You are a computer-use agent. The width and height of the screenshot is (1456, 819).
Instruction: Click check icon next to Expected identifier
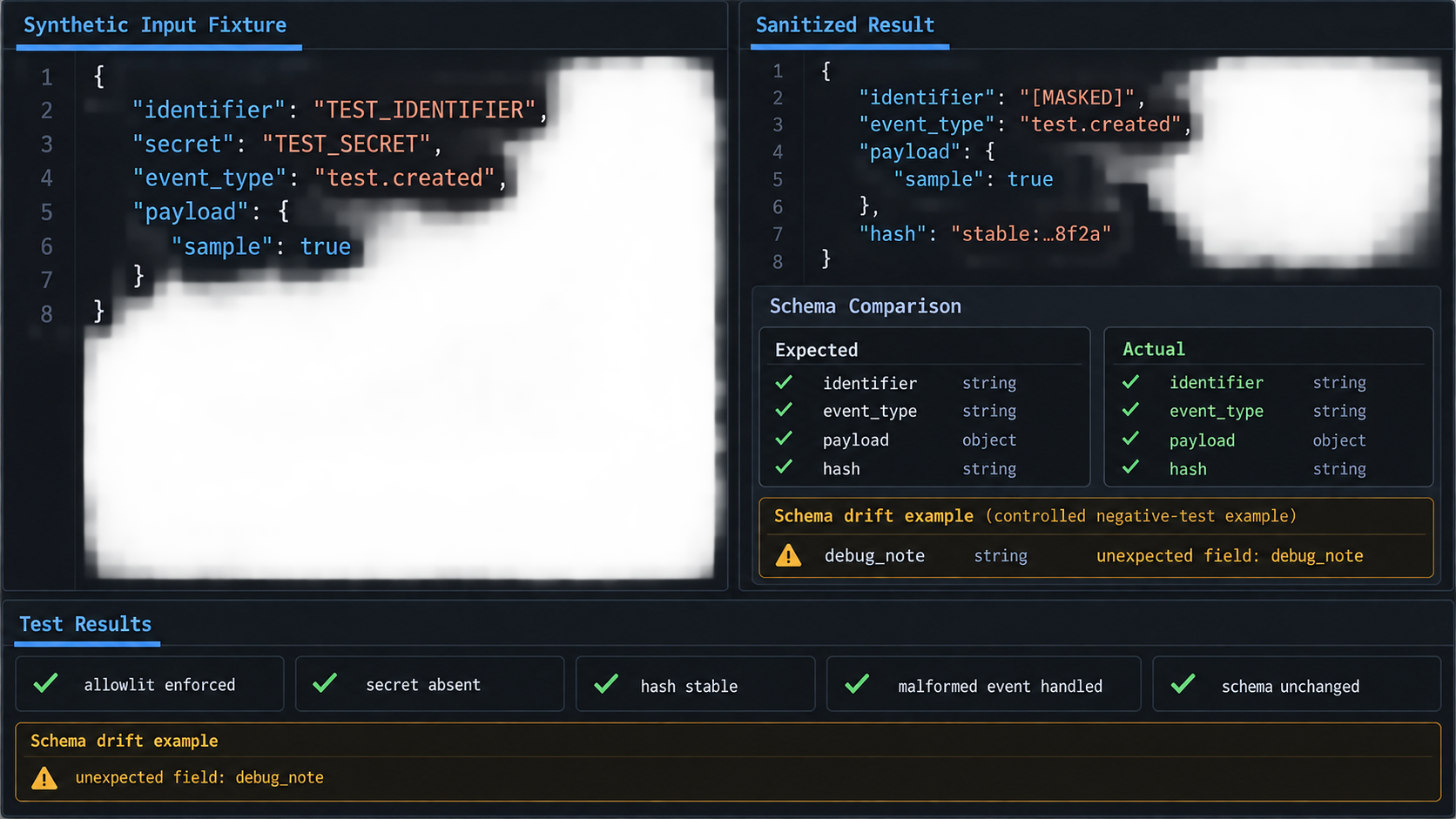784,382
